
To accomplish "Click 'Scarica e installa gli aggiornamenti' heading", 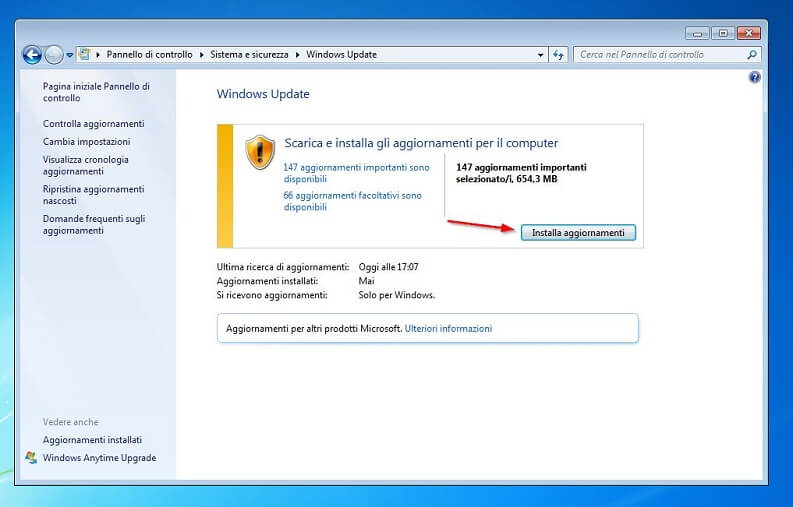I will pos(421,143).
